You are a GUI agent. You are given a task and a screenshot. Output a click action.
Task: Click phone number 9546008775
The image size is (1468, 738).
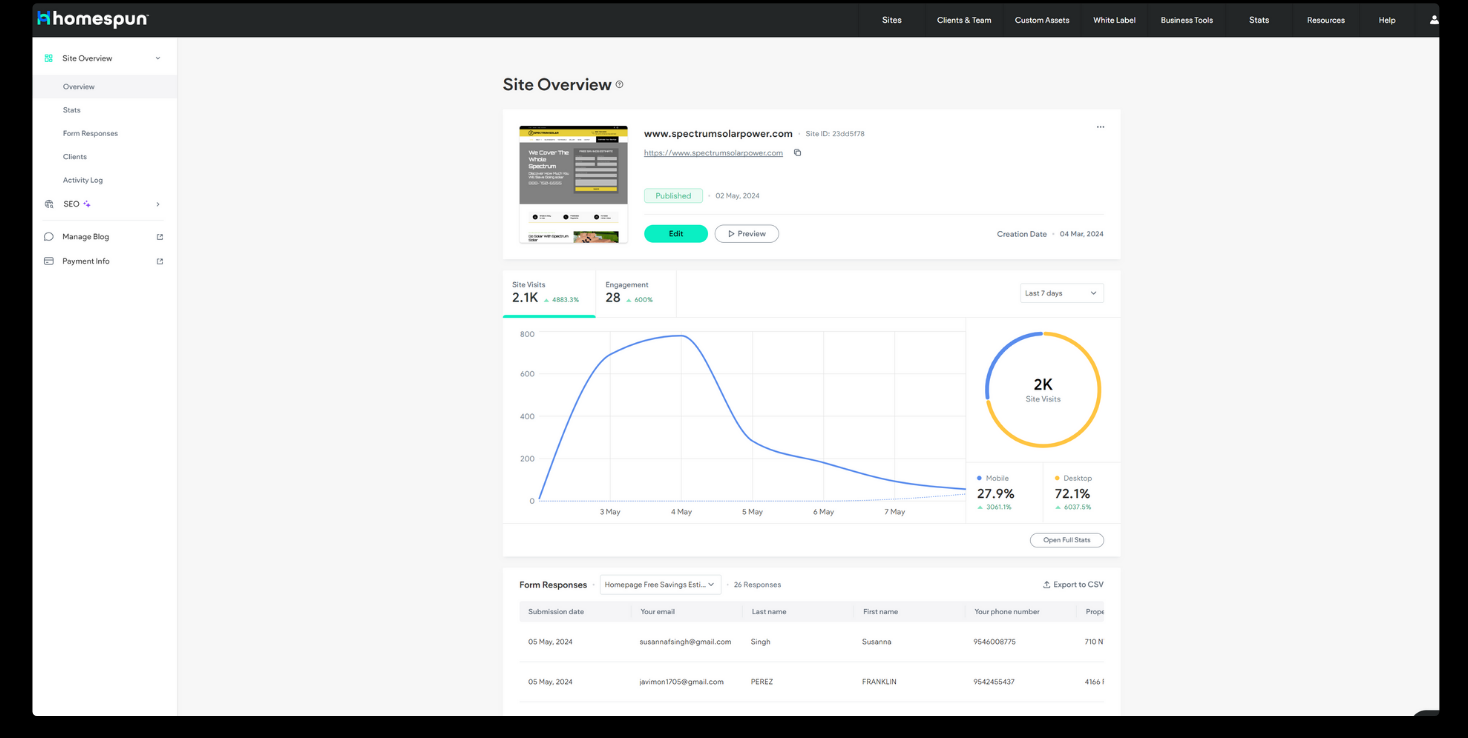pyautogui.click(x=994, y=642)
